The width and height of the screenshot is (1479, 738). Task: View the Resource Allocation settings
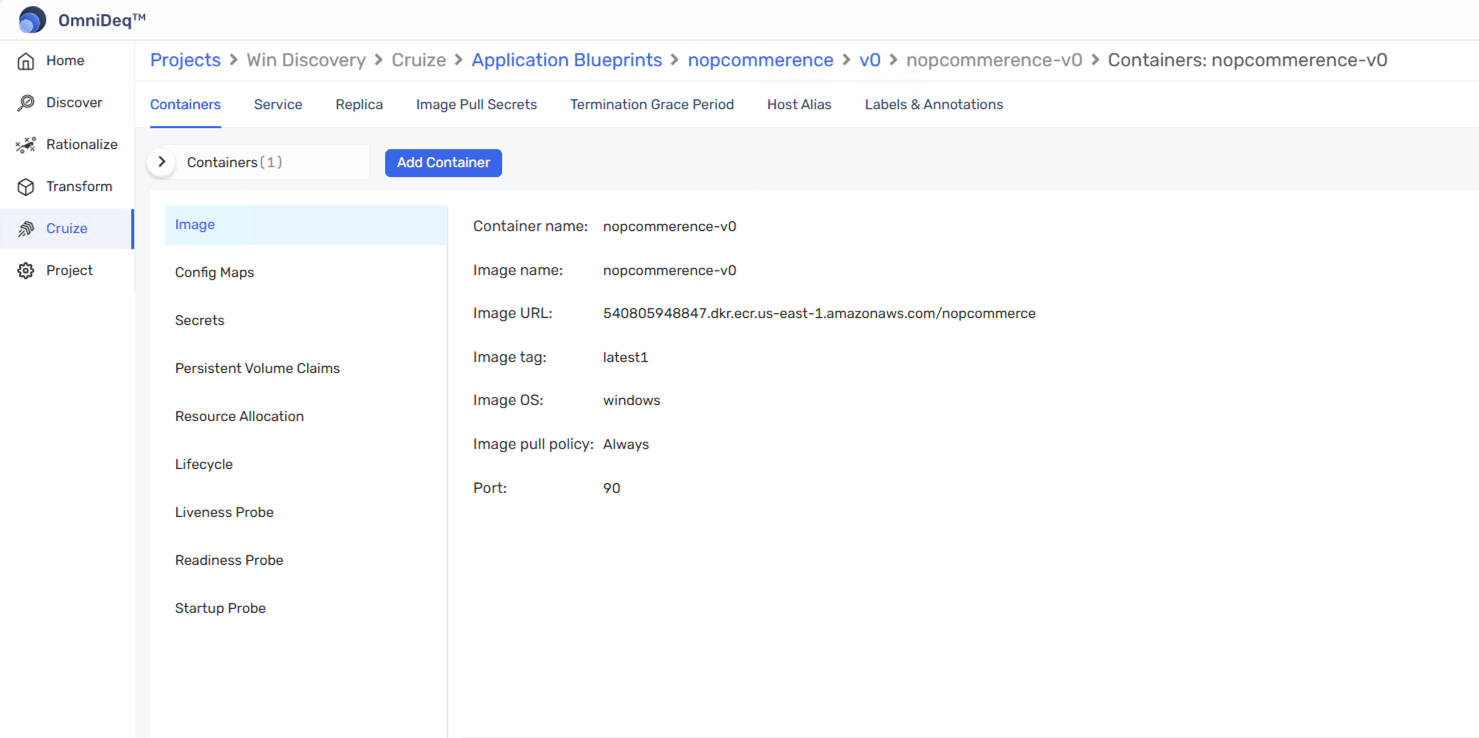point(239,416)
